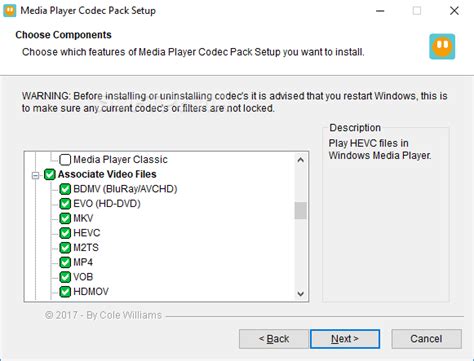Toggle the MKV checkbox off

pos(65,218)
